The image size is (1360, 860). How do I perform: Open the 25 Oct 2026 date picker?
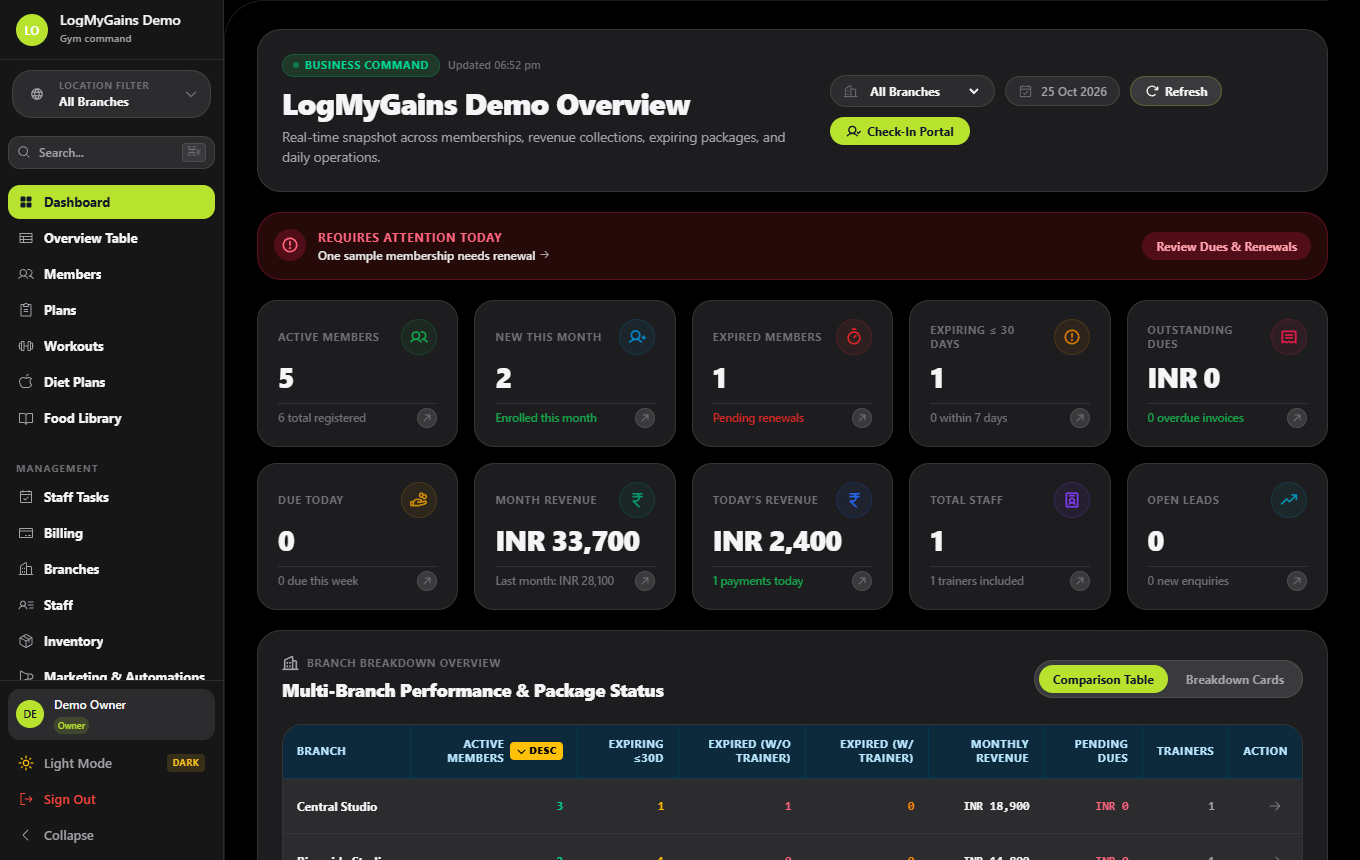coord(1064,91)
